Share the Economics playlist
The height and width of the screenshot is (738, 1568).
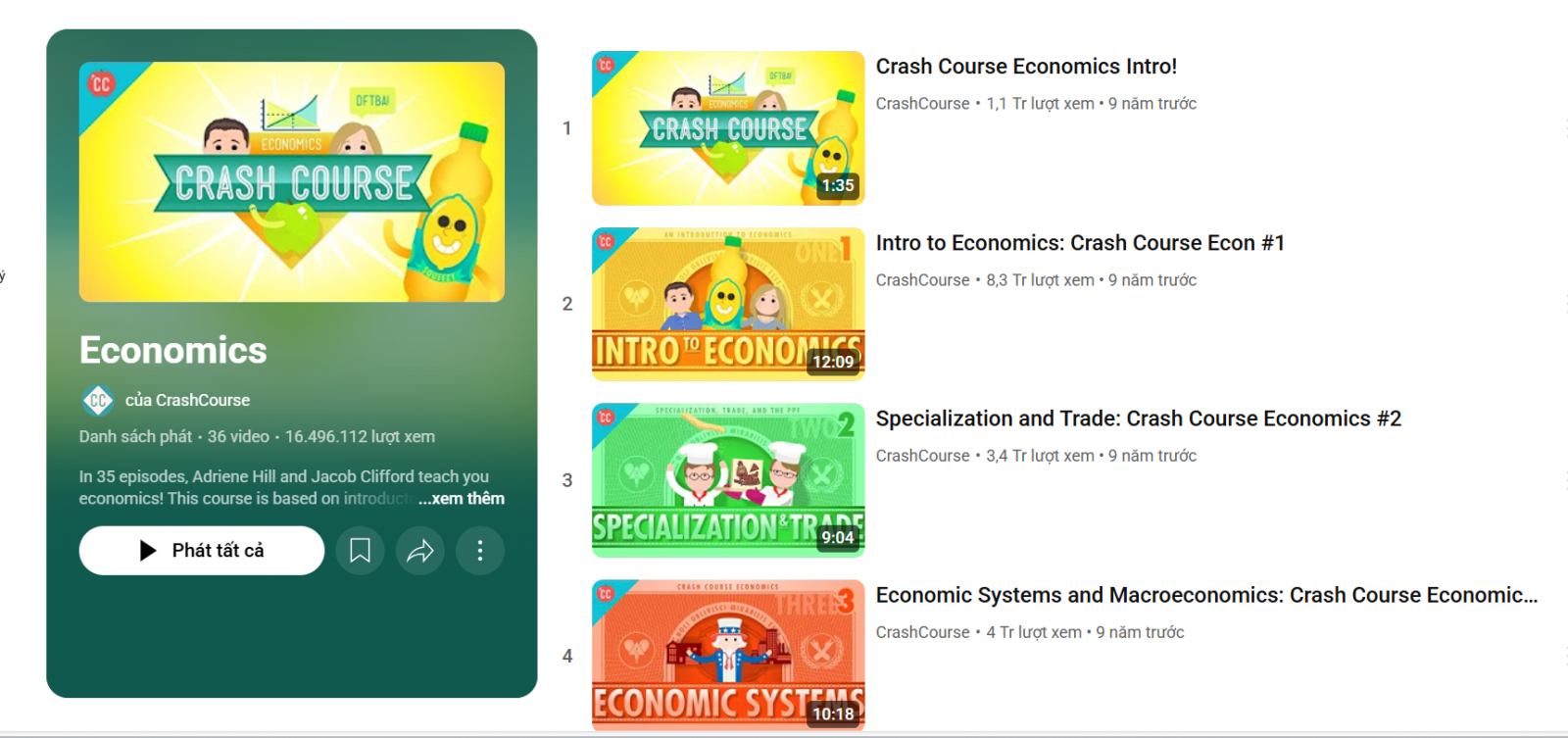[x=420, y=551]
